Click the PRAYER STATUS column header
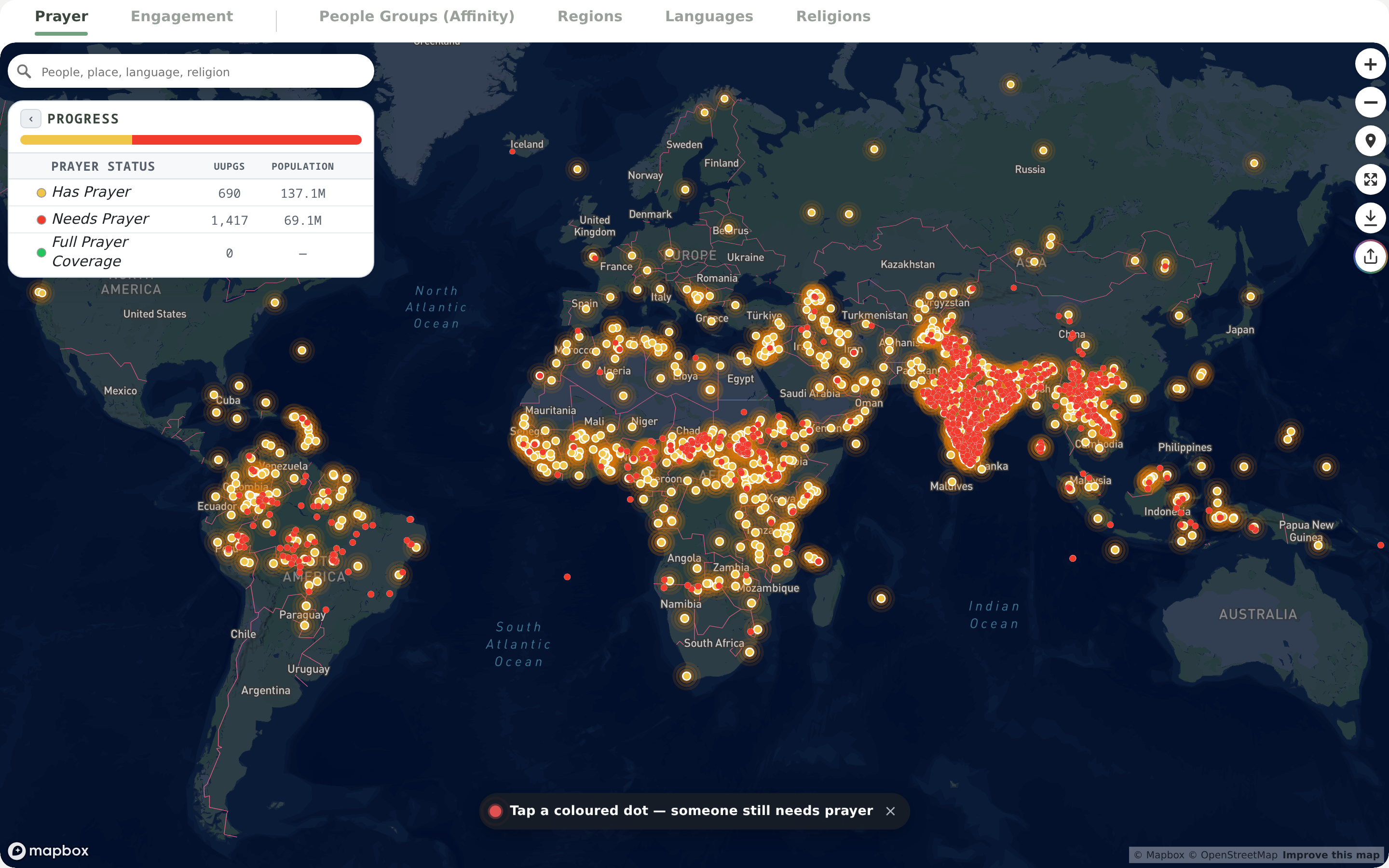 [103, 166]
